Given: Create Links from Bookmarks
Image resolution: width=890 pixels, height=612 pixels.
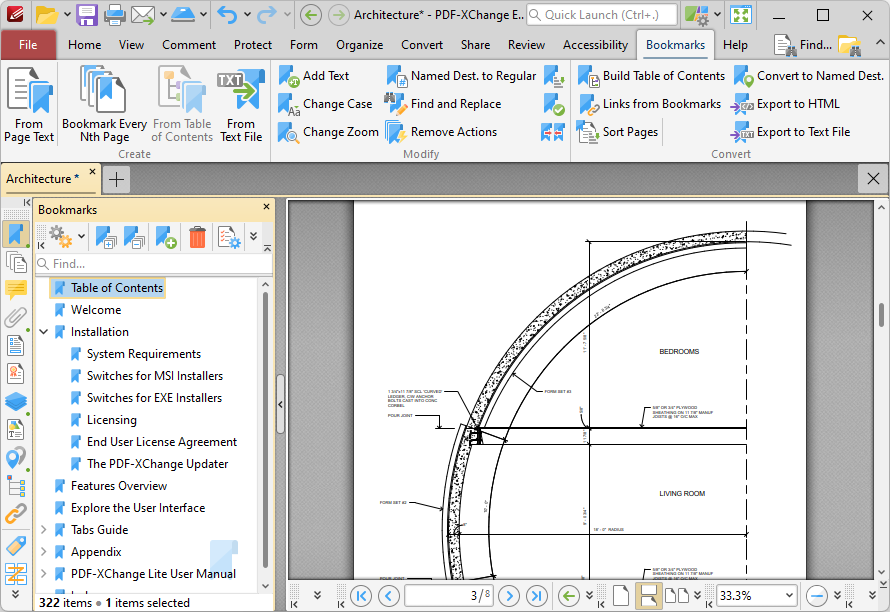Looking at the screenshot, I should [649, 104].
